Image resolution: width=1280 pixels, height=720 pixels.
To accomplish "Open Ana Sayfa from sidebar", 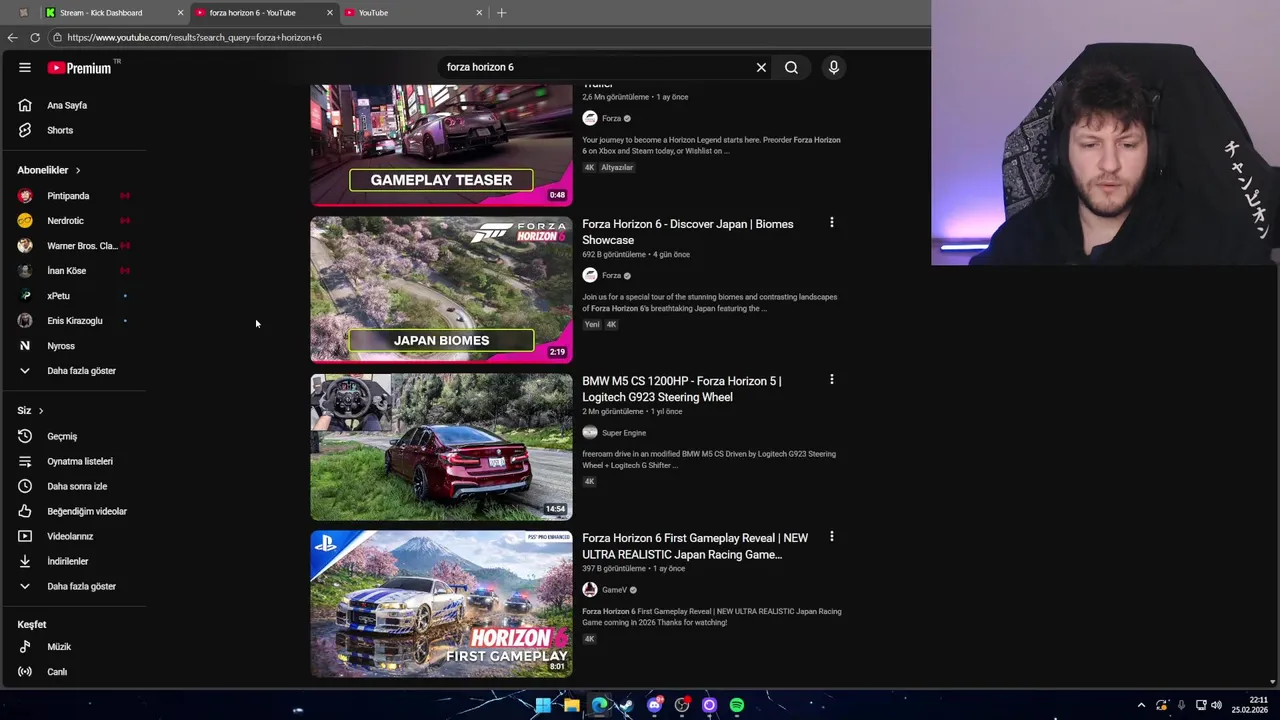I will tap(67, 105).
